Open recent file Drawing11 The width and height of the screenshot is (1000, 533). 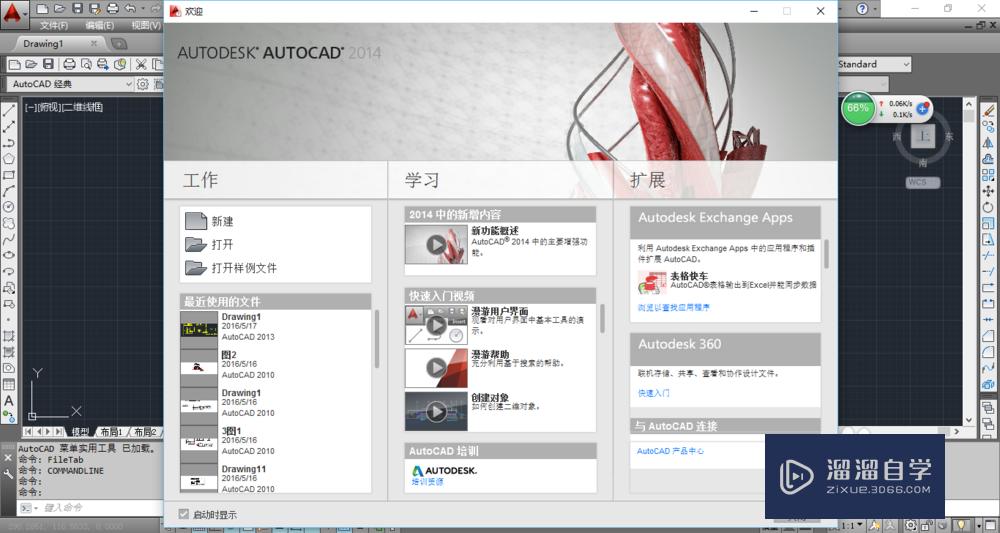[x=275, y=478]
